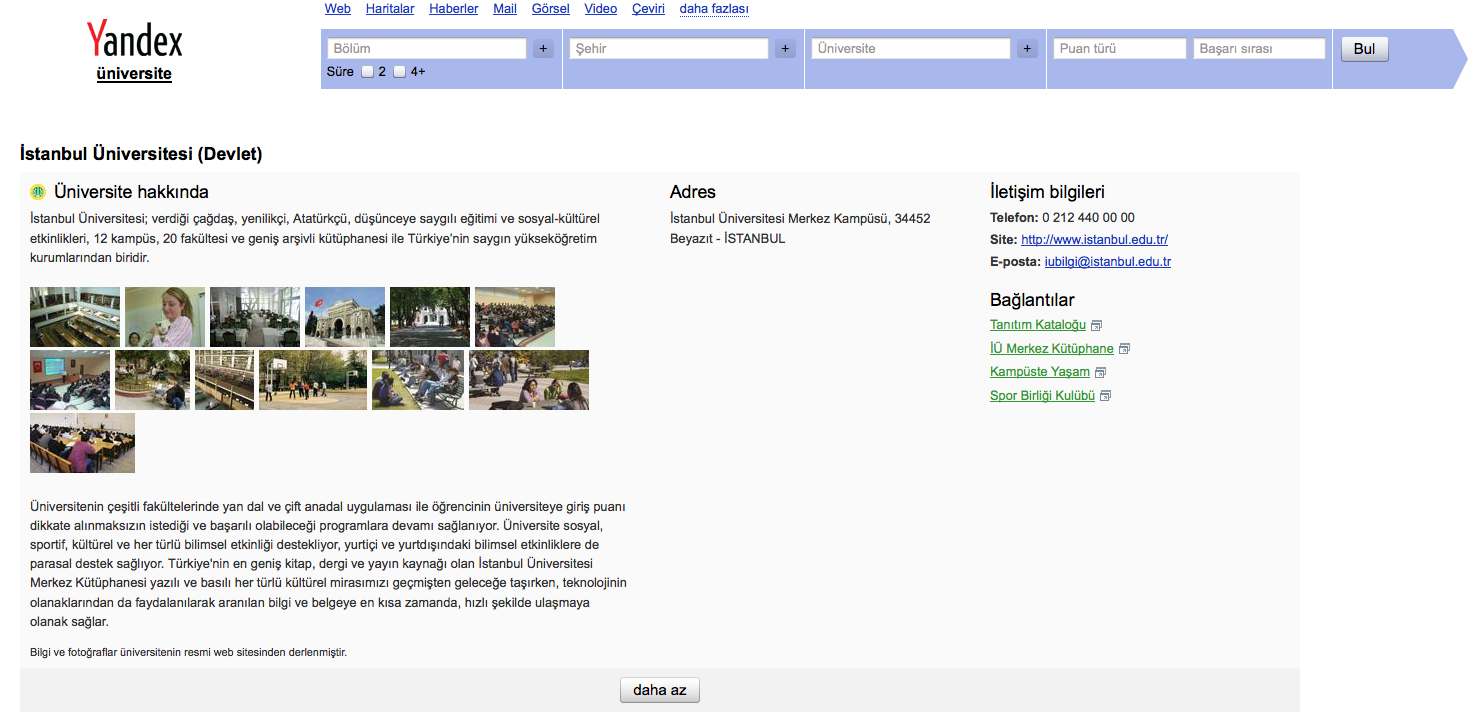Open the students at outdoor table photo
This screenshot has width=1478, height=726.
[529, 380]
